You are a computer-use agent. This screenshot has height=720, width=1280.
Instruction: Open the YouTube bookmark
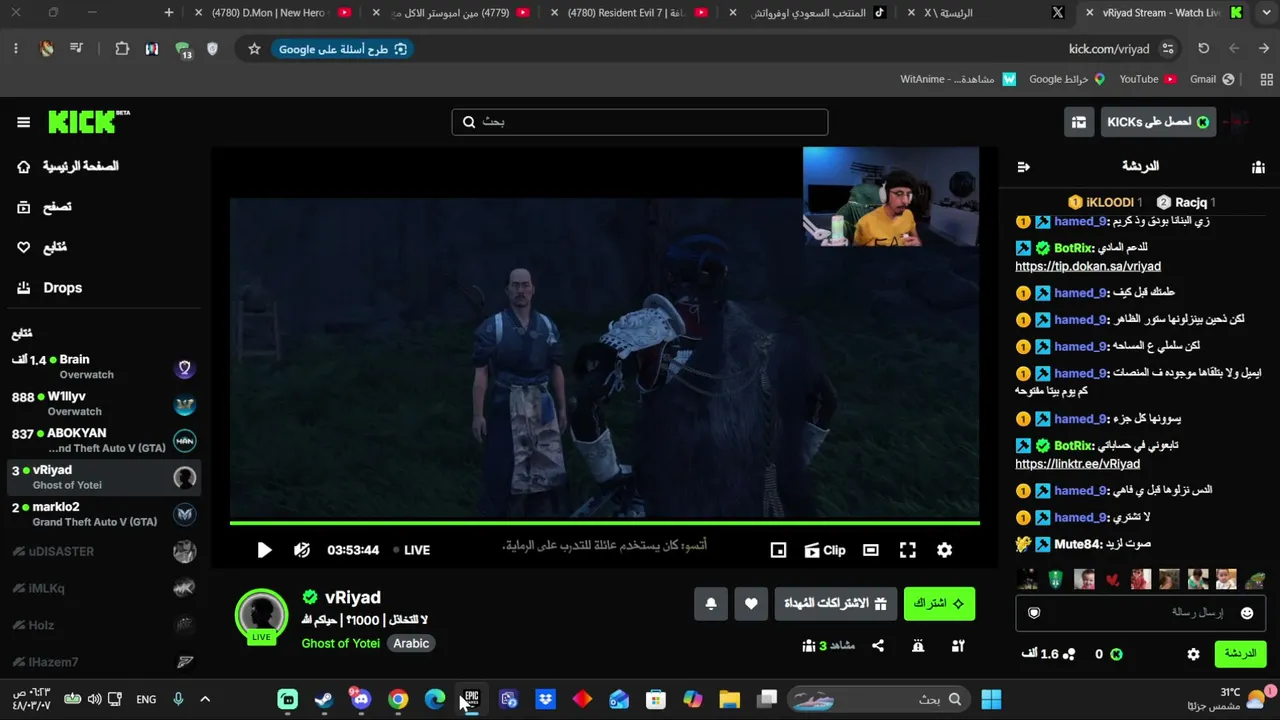coord(1148,79)
